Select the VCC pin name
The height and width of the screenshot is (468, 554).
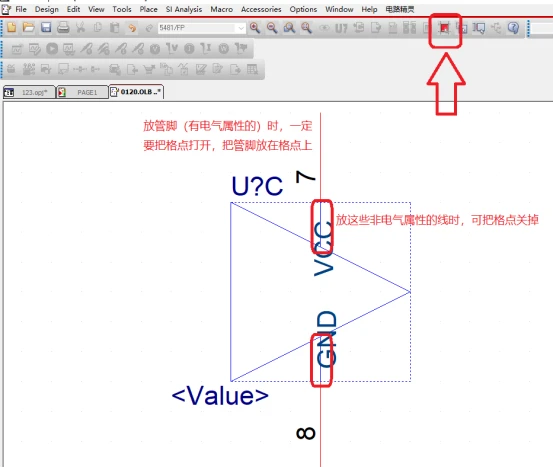(324, 249)
